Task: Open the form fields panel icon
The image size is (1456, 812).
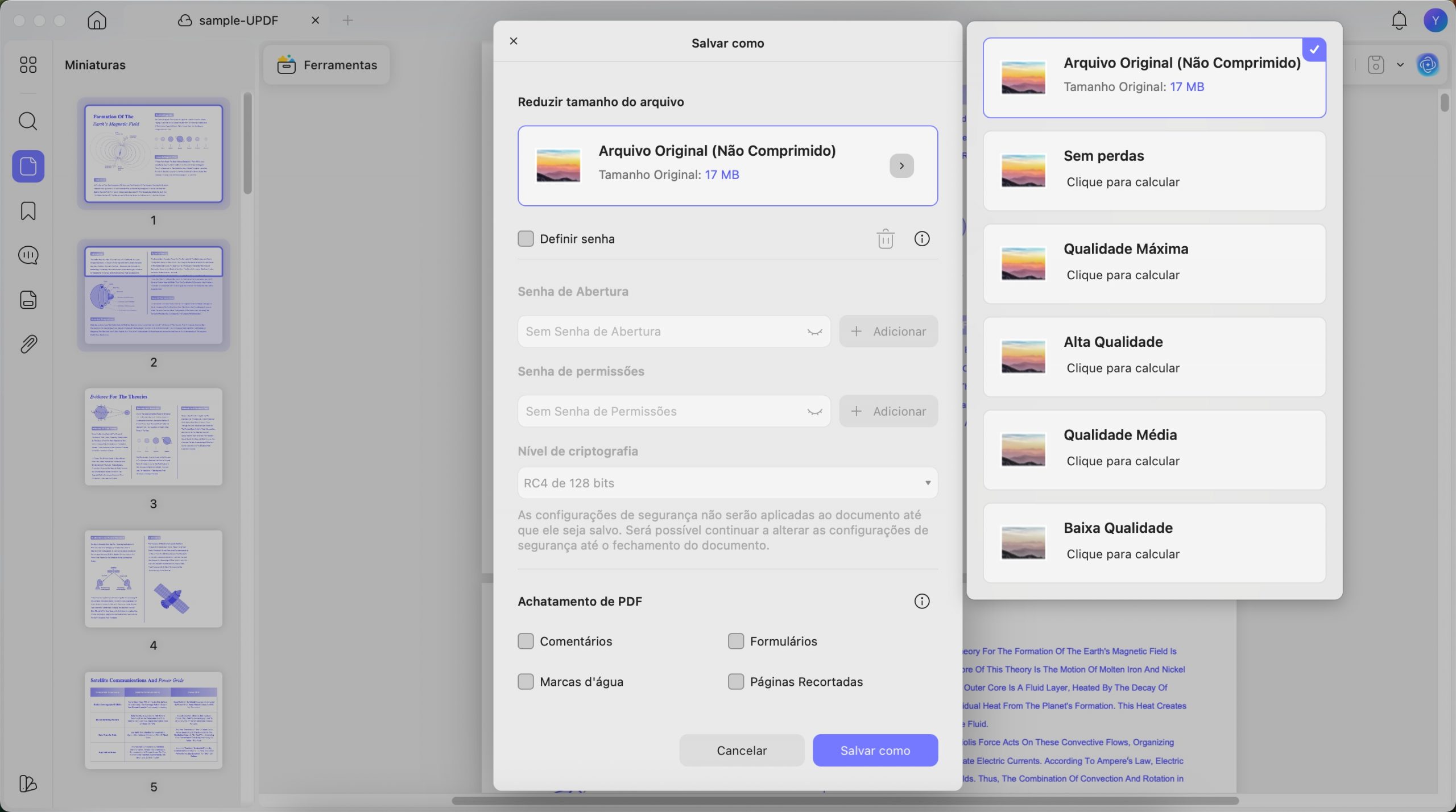Action: point(28,300)
